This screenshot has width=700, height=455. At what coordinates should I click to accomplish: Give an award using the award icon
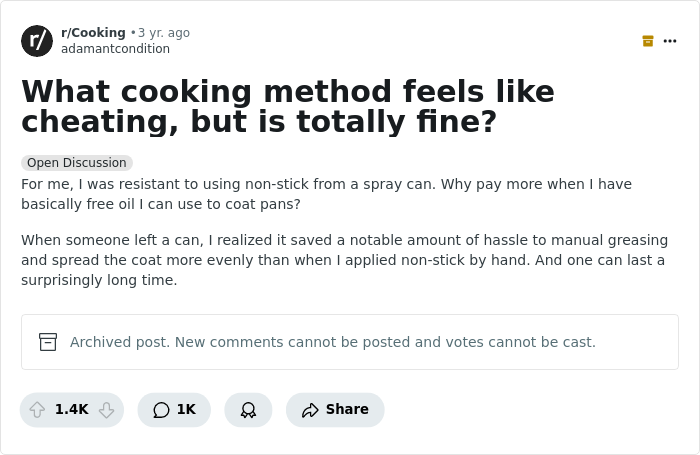[x=248, y=410]
